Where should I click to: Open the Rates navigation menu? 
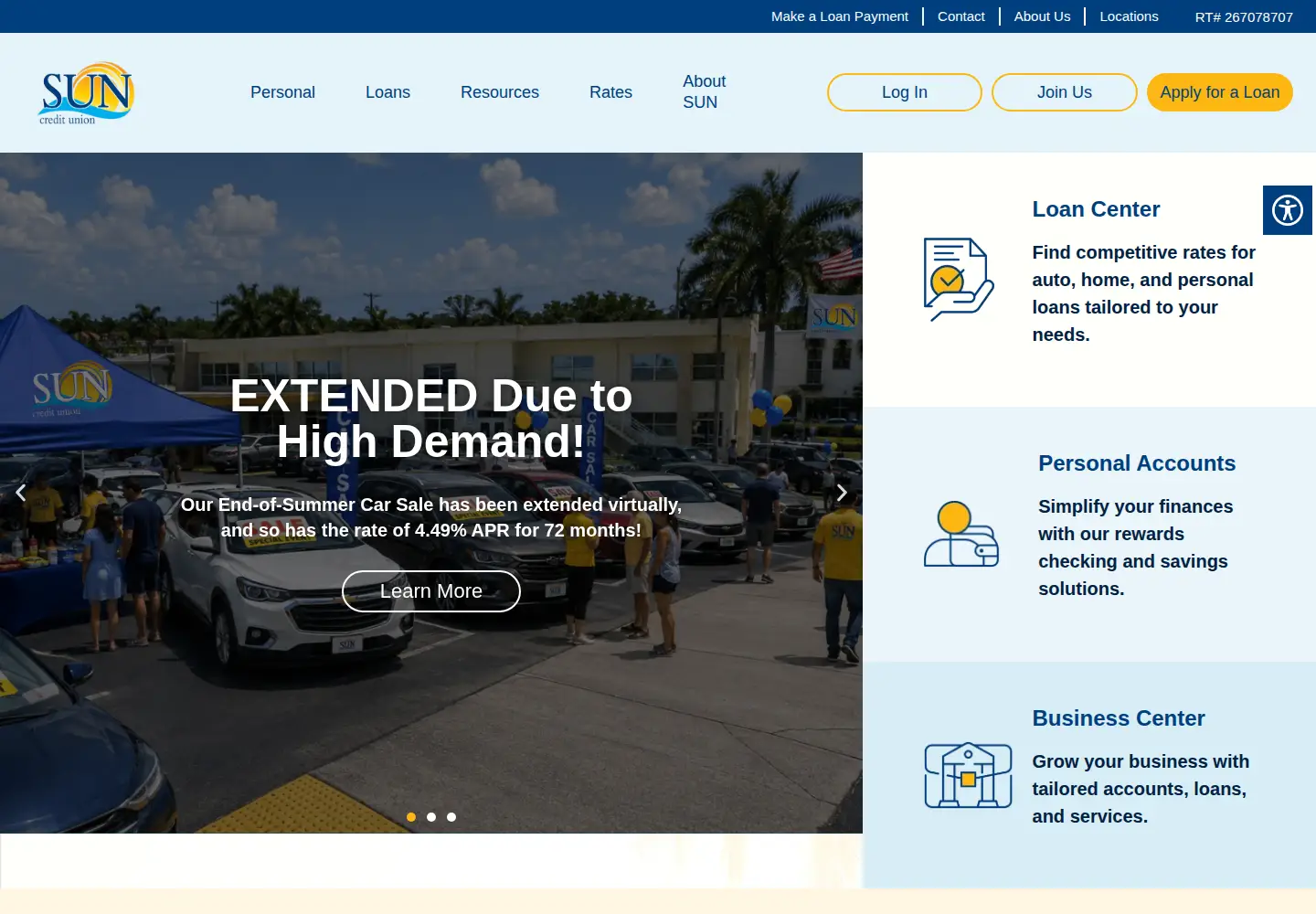(610, 92)
